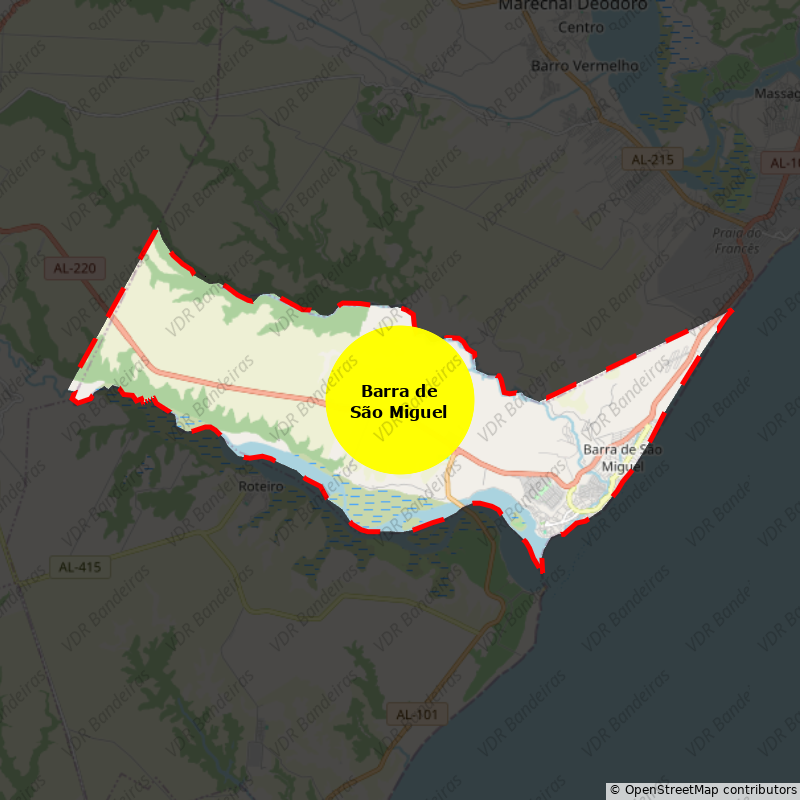Screen dimensions: 800x800
Task: Select the Roteiro town label
Action: pos(262,485)
